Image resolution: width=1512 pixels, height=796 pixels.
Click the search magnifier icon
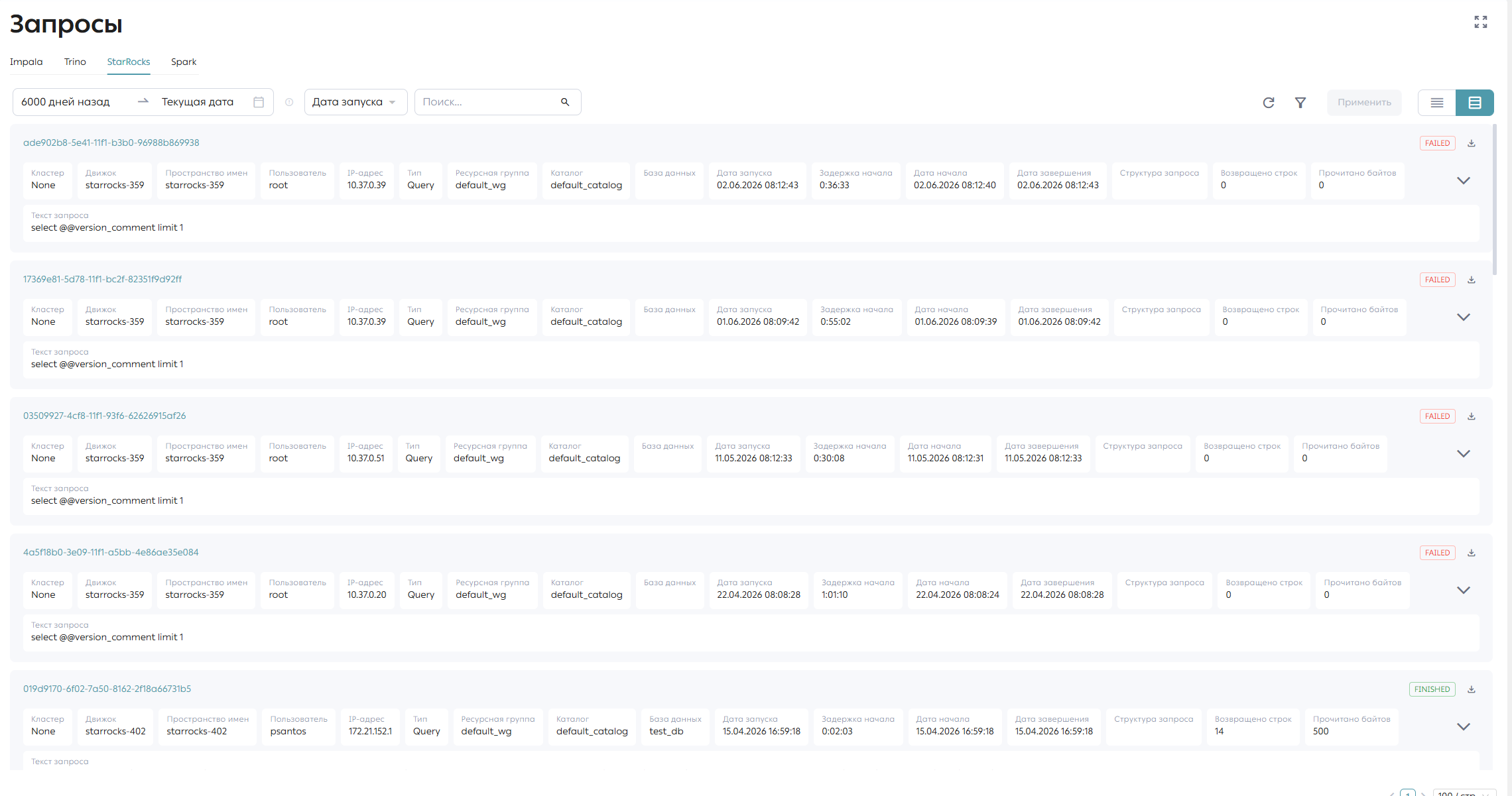[x=565, y=102]
